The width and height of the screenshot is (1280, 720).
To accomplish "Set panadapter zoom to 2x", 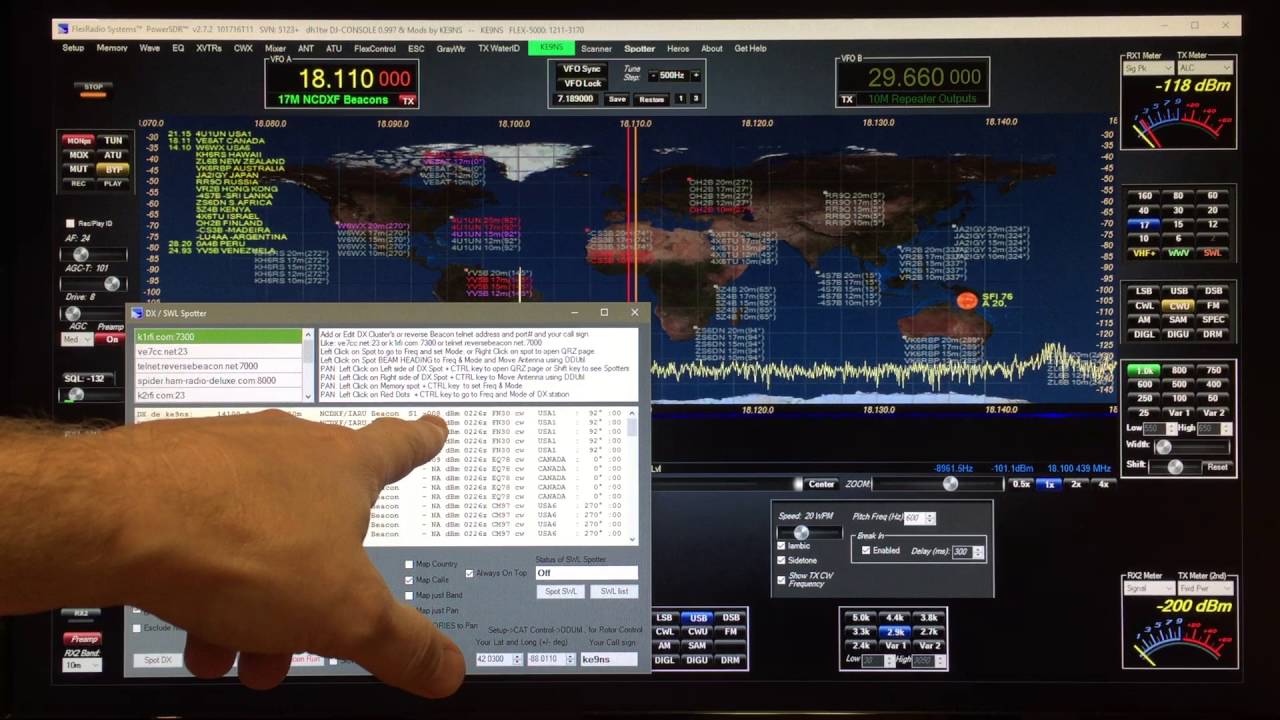I will (1076, 484).
